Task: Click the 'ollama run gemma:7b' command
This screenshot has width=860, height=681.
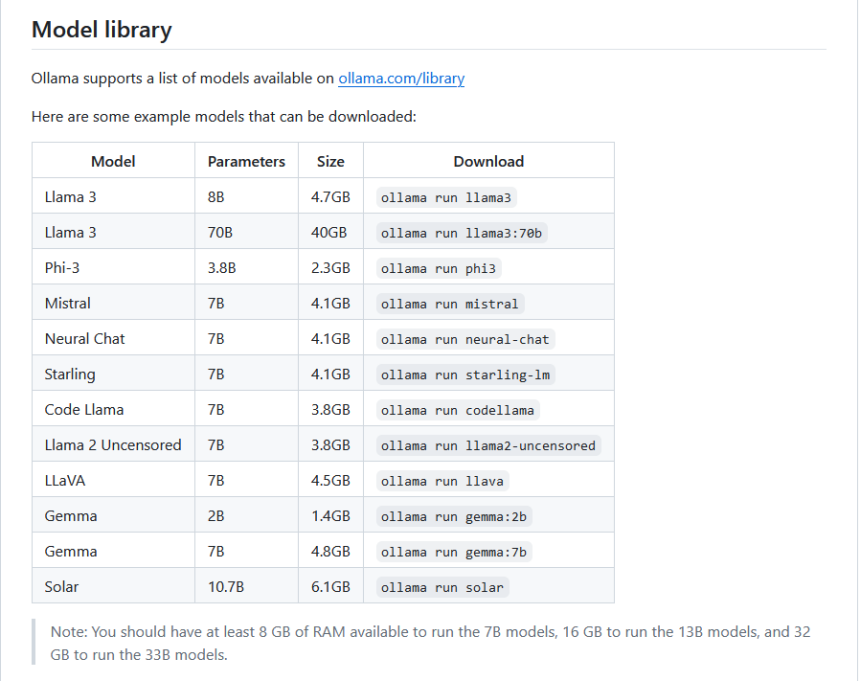Action: [x=454, y=552]
